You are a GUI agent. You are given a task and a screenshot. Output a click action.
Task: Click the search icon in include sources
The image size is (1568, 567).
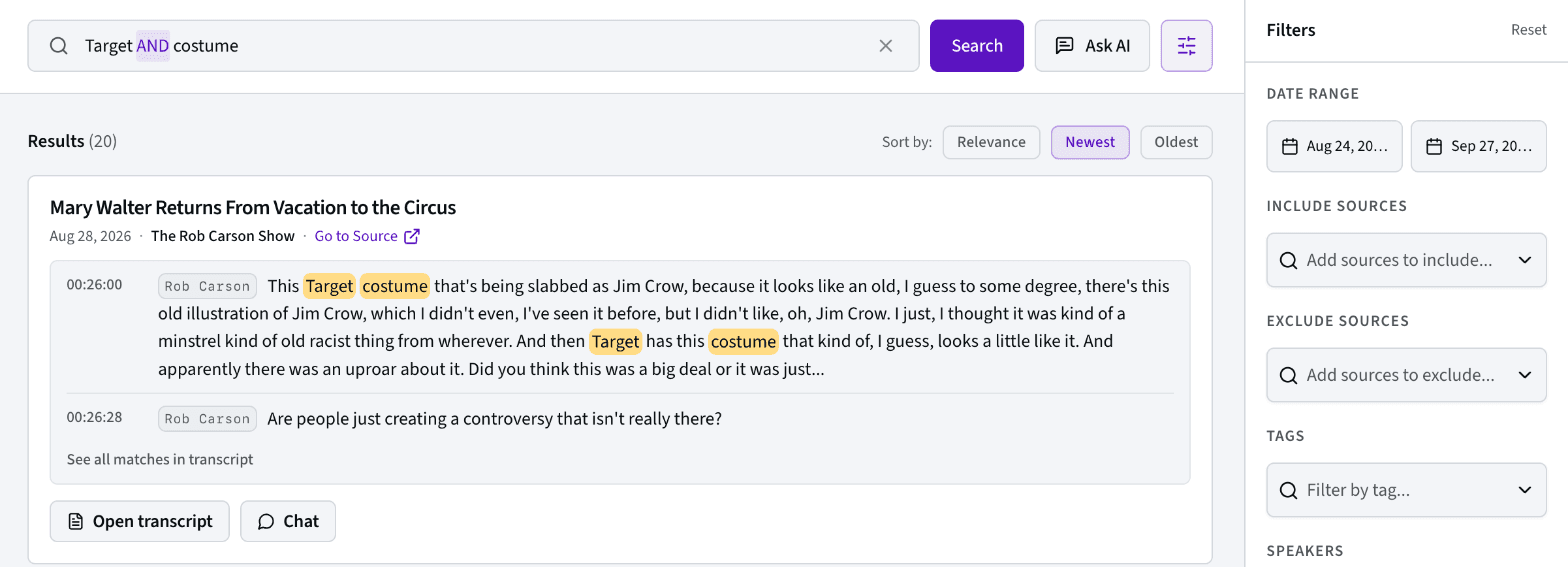[x=1289, y=260]
